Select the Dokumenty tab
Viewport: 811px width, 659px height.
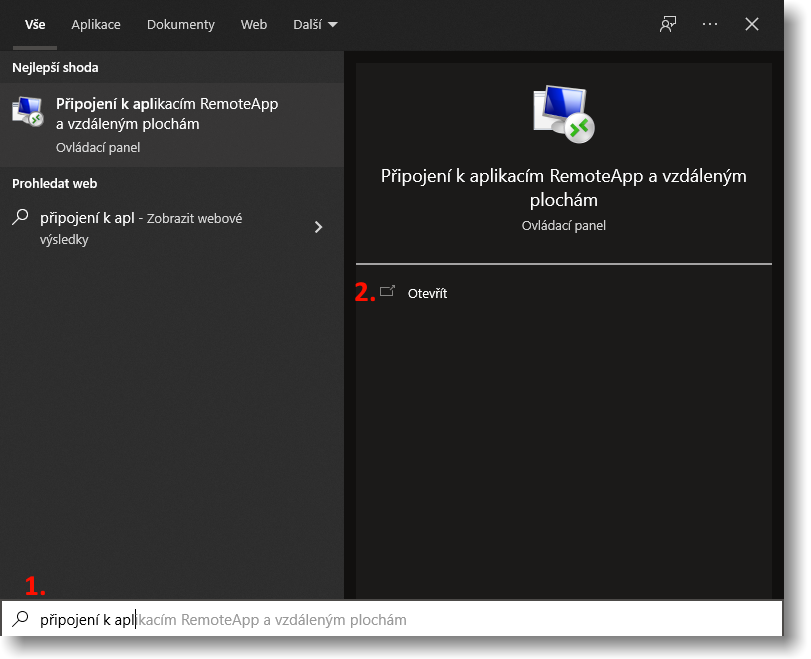click(x=181, y=24)
